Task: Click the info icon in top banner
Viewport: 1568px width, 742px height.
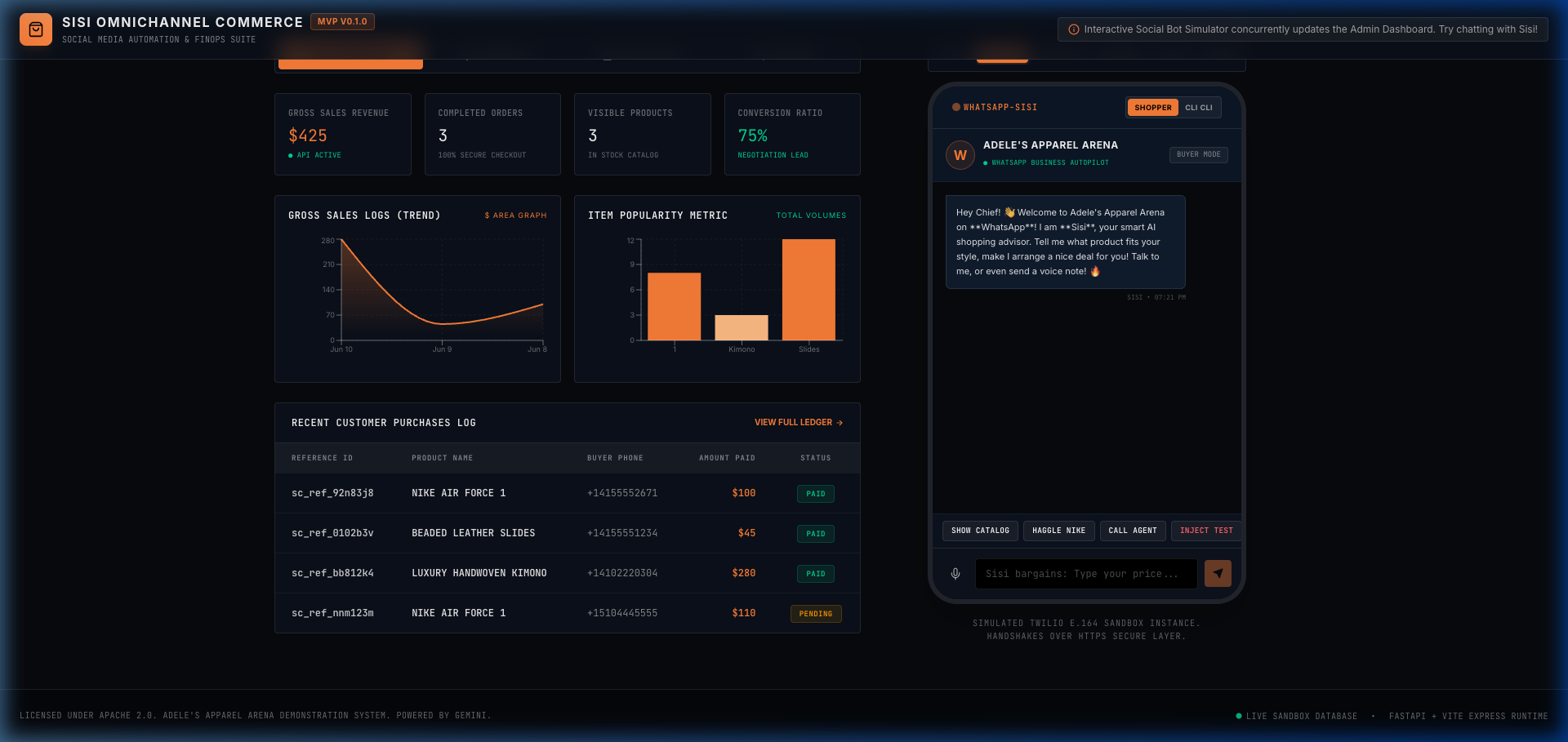Action: (1074, 29)
